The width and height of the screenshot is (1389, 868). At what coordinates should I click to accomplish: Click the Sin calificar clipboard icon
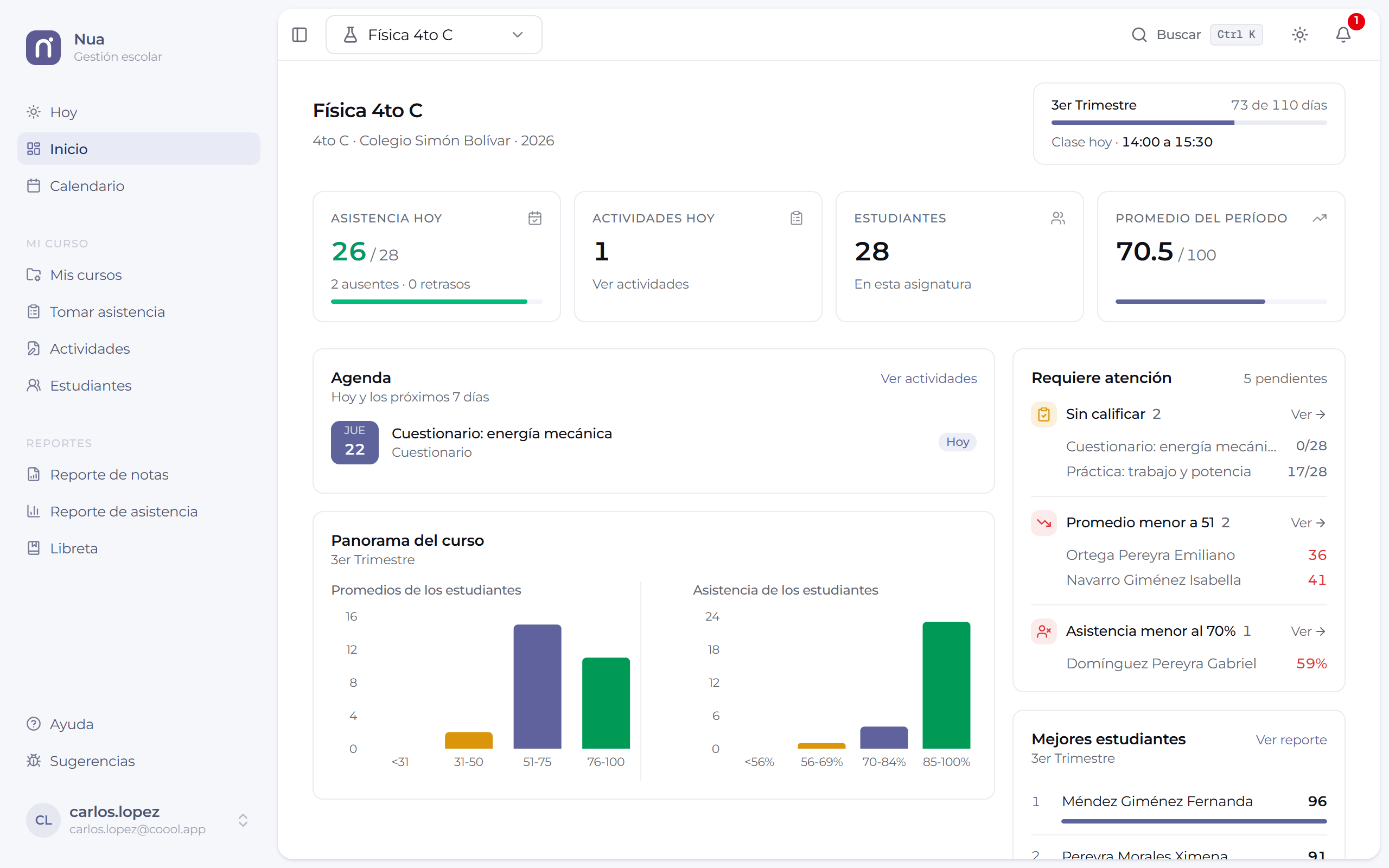pos(1044,414)
